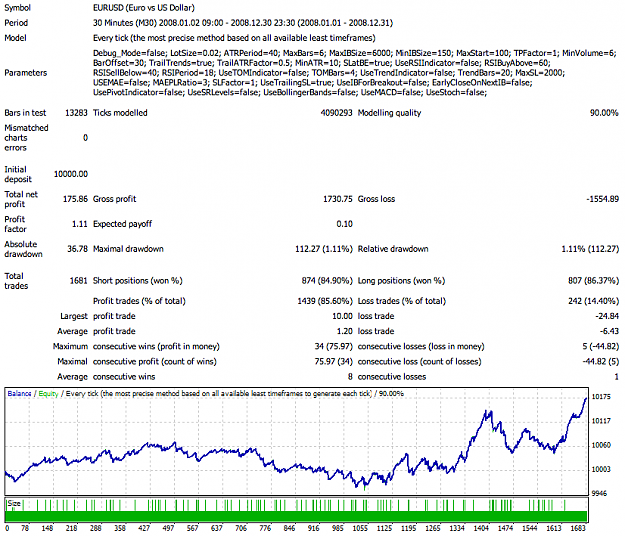Click the balance curve peak near 10175
The height and width of the screenshot is (536, 625).
click(x=586, y=399)
